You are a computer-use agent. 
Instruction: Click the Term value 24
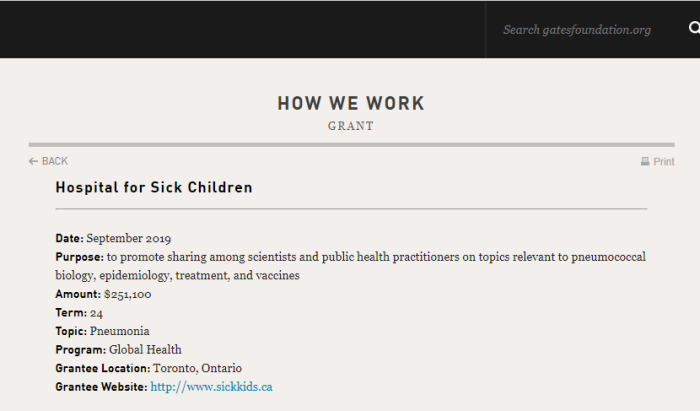(x=96, y=313)
